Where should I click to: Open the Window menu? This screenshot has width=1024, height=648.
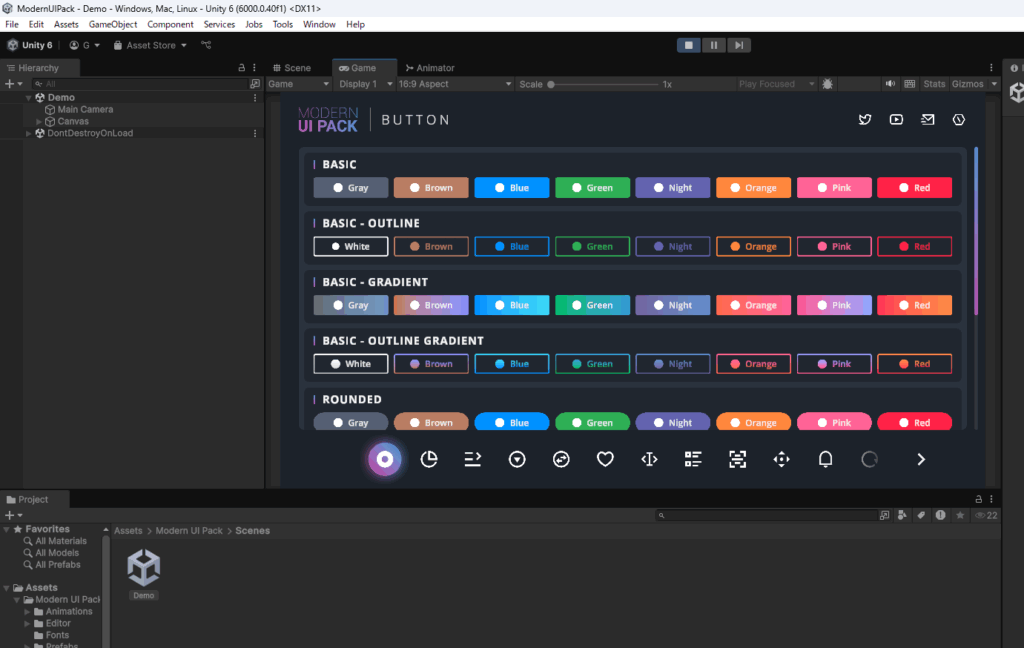[319, 24]
